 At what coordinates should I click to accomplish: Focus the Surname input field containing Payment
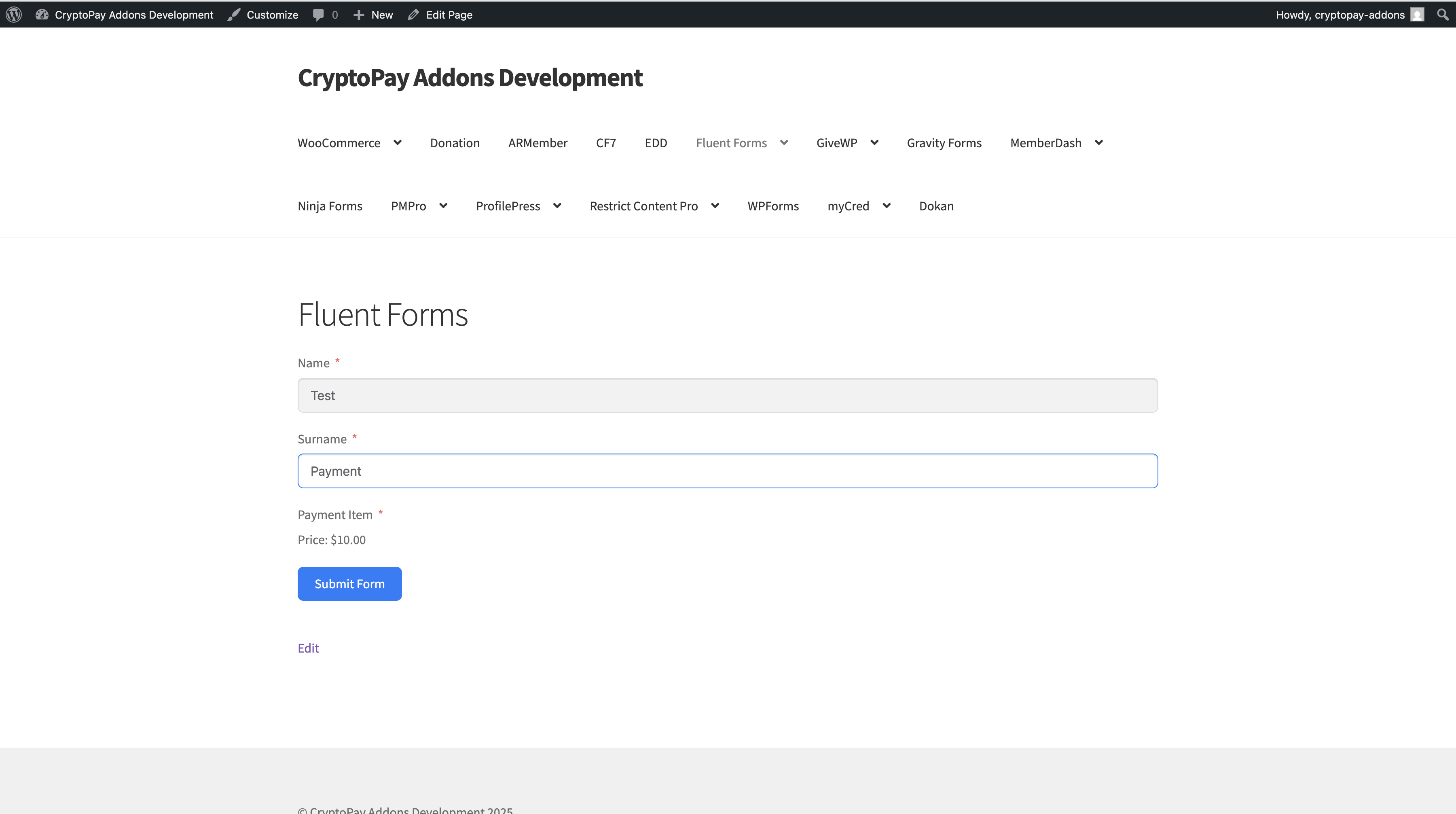click(728, 471)
